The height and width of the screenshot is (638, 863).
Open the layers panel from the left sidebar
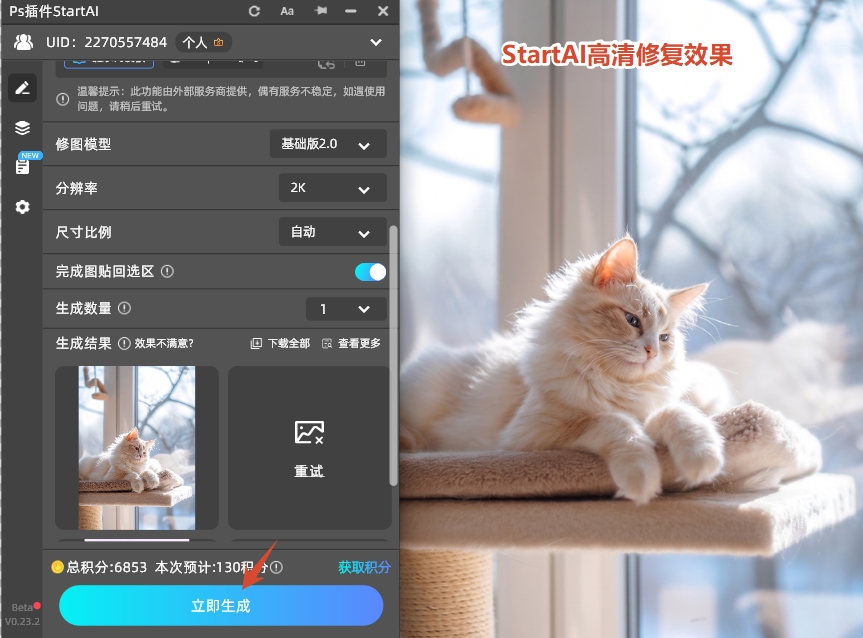tap(22, 128)
